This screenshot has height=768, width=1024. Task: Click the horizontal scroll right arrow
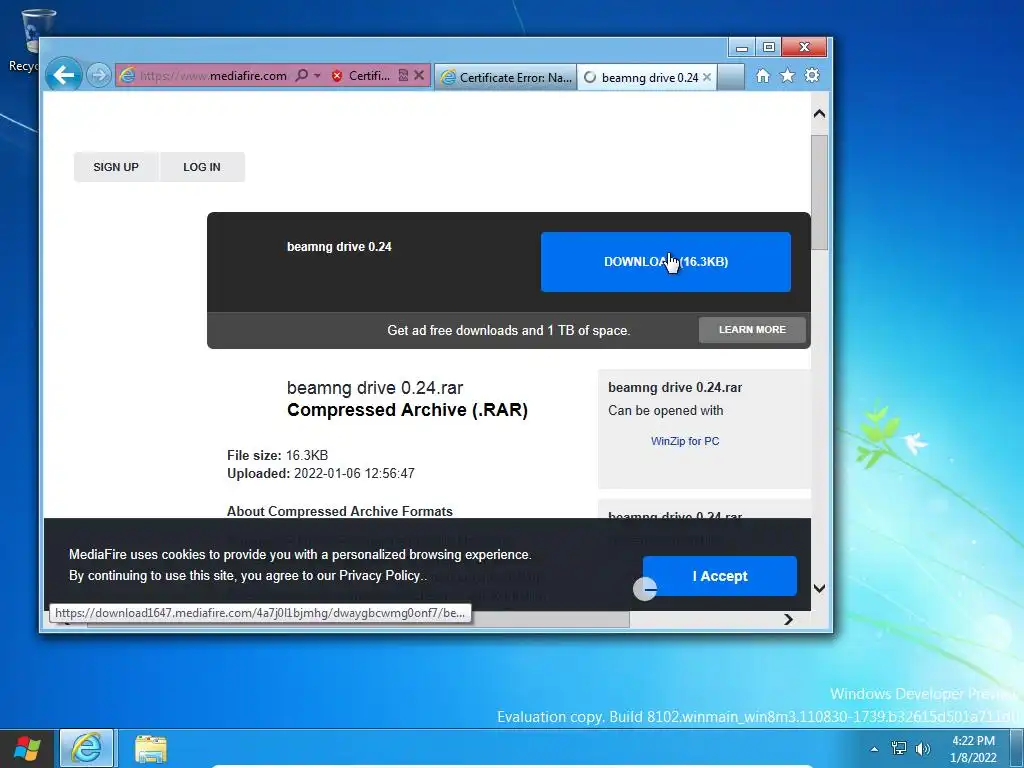click(x=788, y=619)
